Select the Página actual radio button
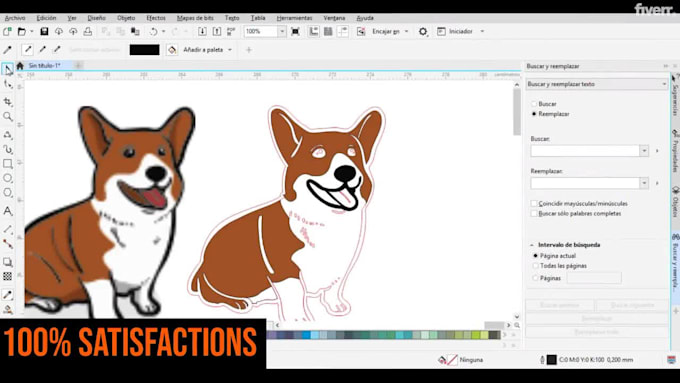Image resolution: width=680 pixels, height=383 pixels. [536, 255]
